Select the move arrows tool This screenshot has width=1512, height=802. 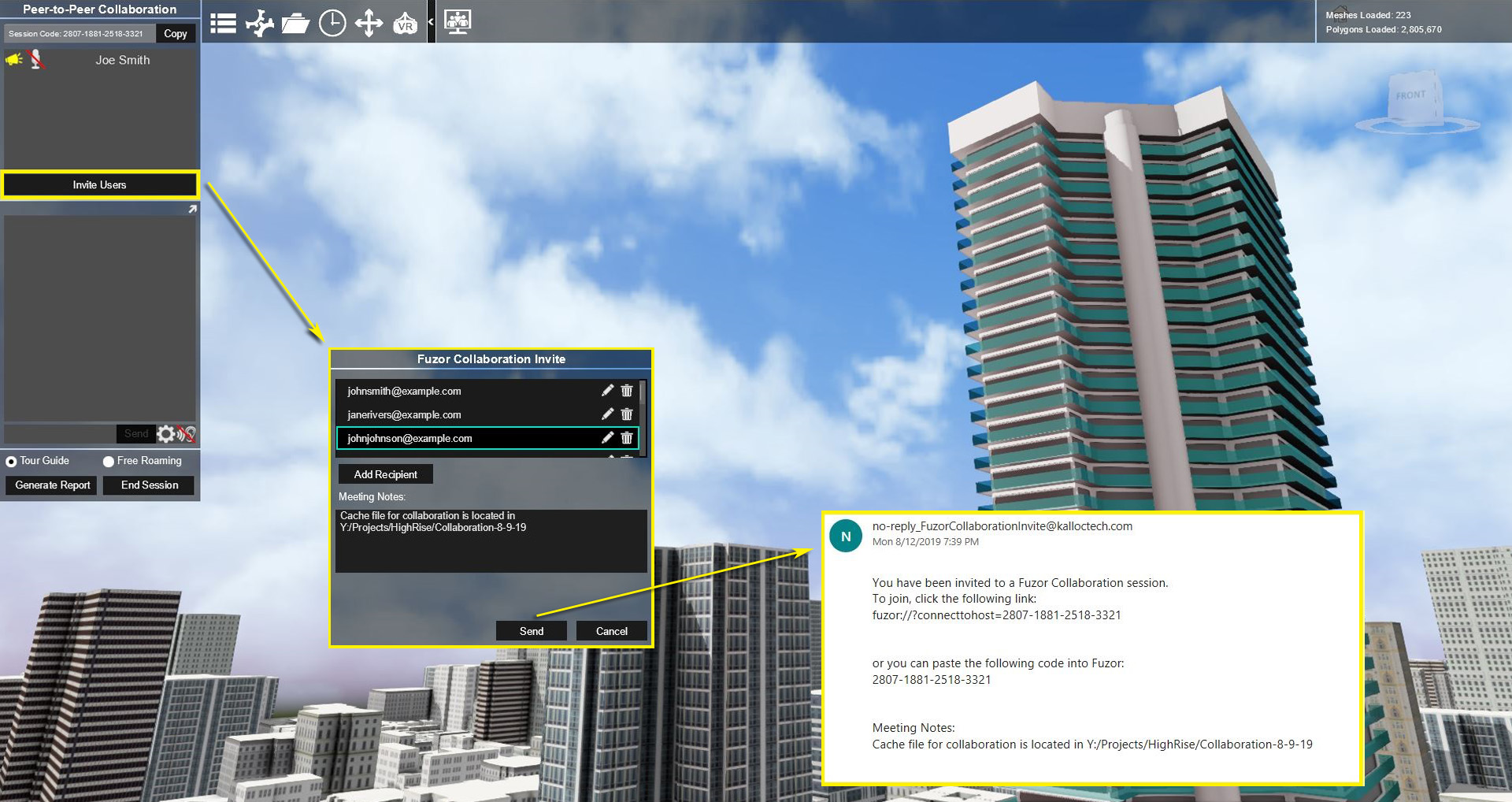tap(369, 23)
